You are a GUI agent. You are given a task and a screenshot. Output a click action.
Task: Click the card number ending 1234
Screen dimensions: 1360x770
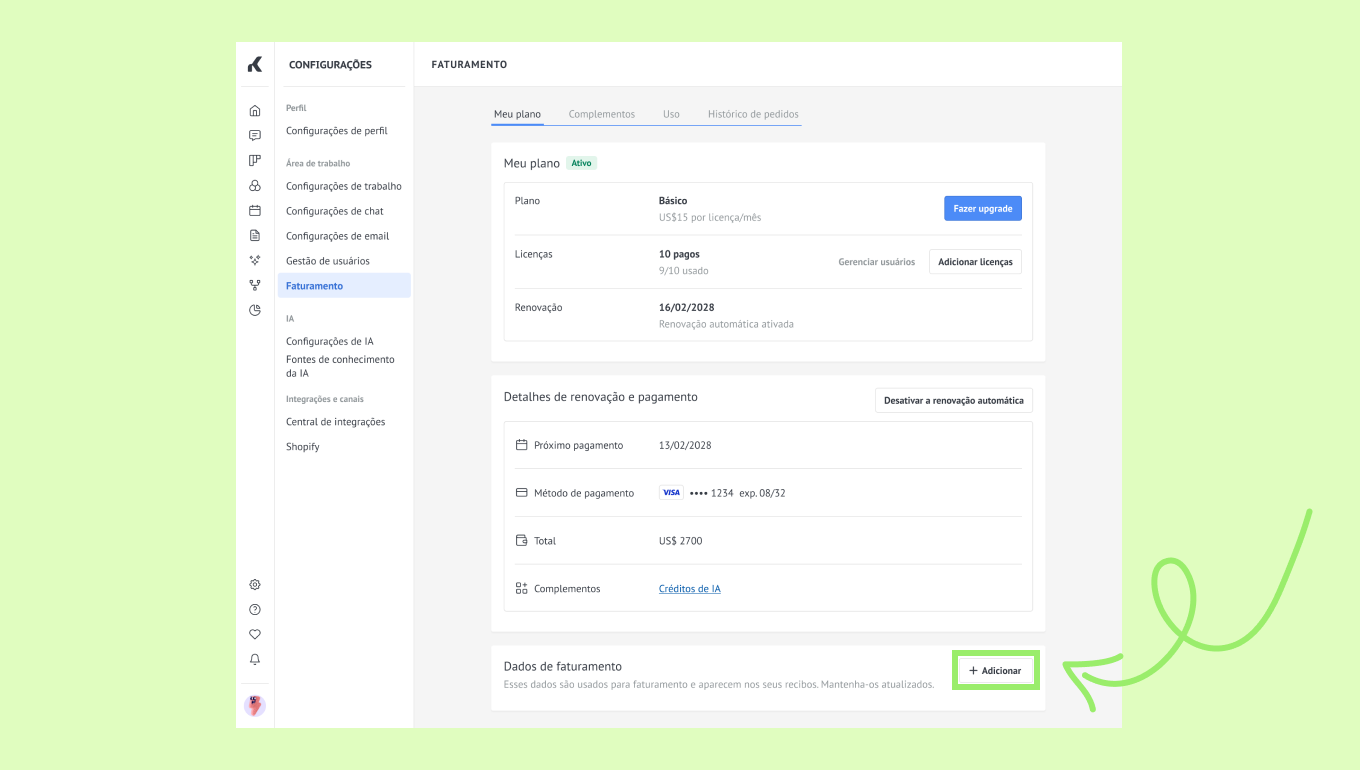712,493
